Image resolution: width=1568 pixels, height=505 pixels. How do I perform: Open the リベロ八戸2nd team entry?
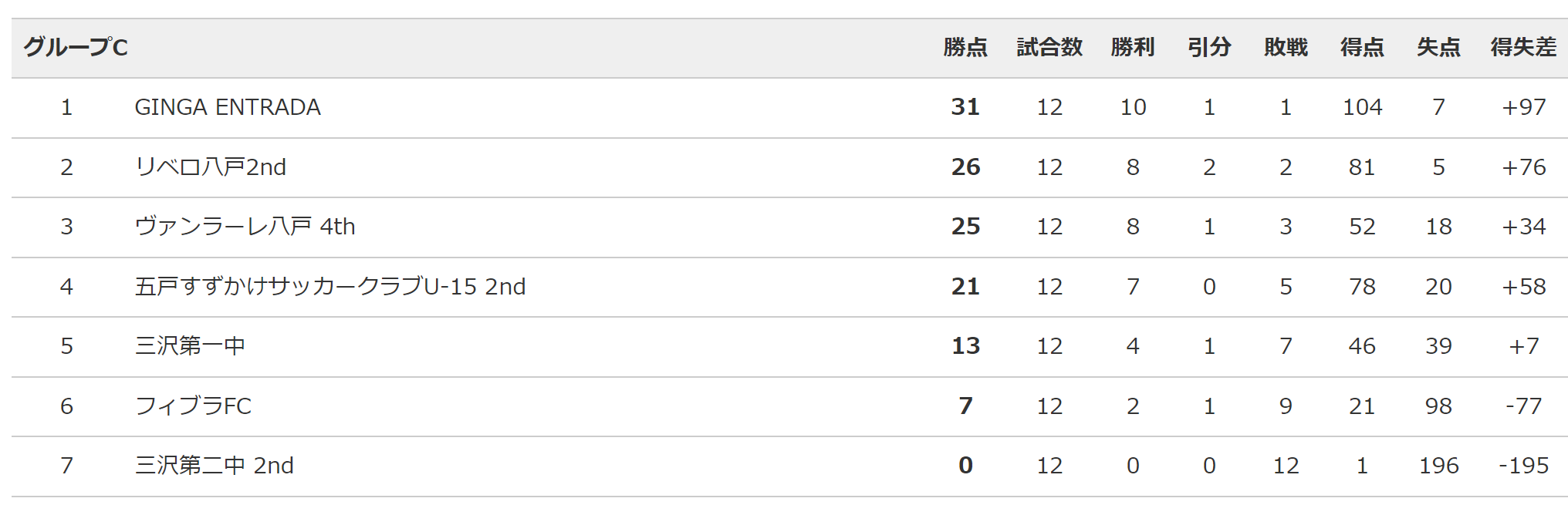210,167
